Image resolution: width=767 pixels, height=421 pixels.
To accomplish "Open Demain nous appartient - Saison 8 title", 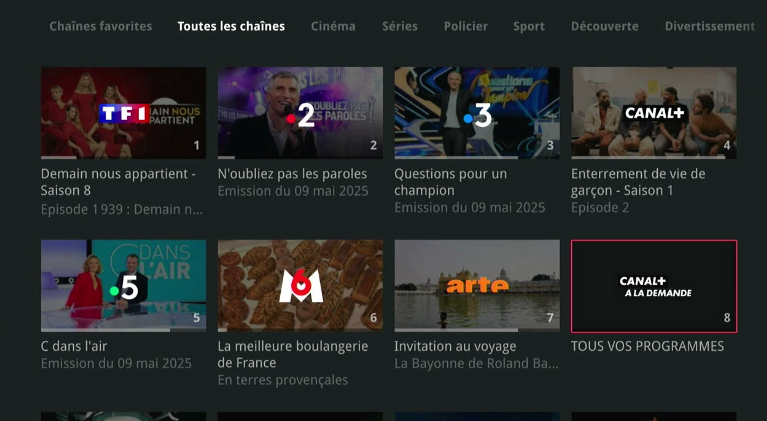I will tap(118, 182).
